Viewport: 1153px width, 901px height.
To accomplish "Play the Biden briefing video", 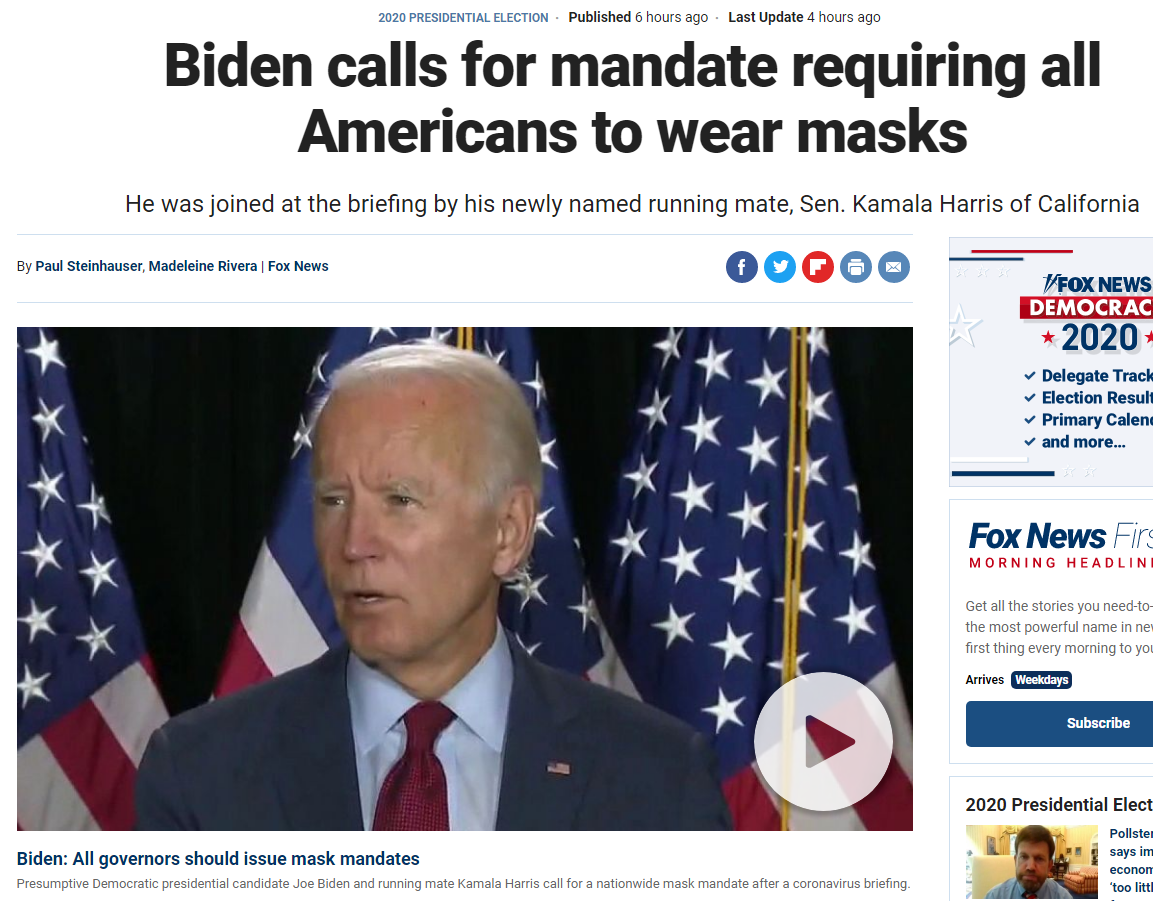I will (823, 741).
